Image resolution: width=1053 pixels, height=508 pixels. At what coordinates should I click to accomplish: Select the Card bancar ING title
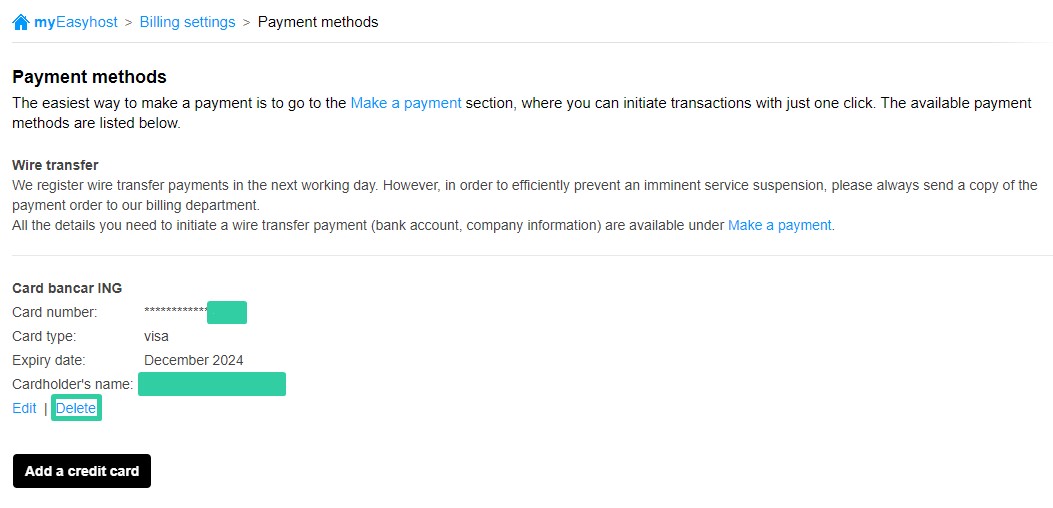(67, 289)
